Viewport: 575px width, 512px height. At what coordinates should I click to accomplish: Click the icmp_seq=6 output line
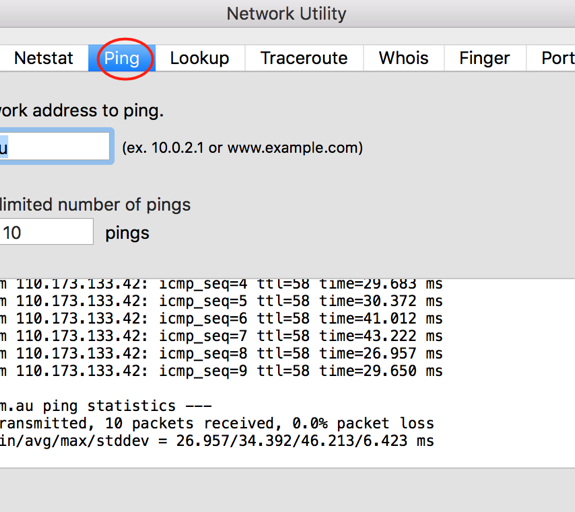pos(221,319)
